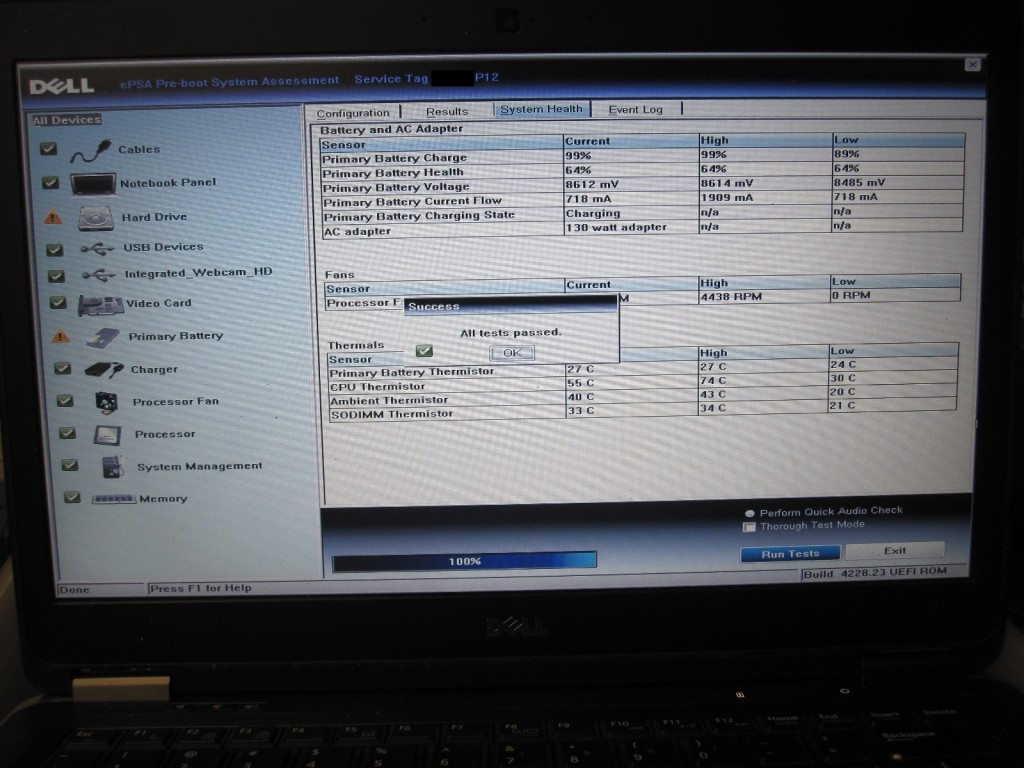This screenshot has height=768, width=1024.
Task: Click the Primary Battery Health sensor row
Action: 643,170
